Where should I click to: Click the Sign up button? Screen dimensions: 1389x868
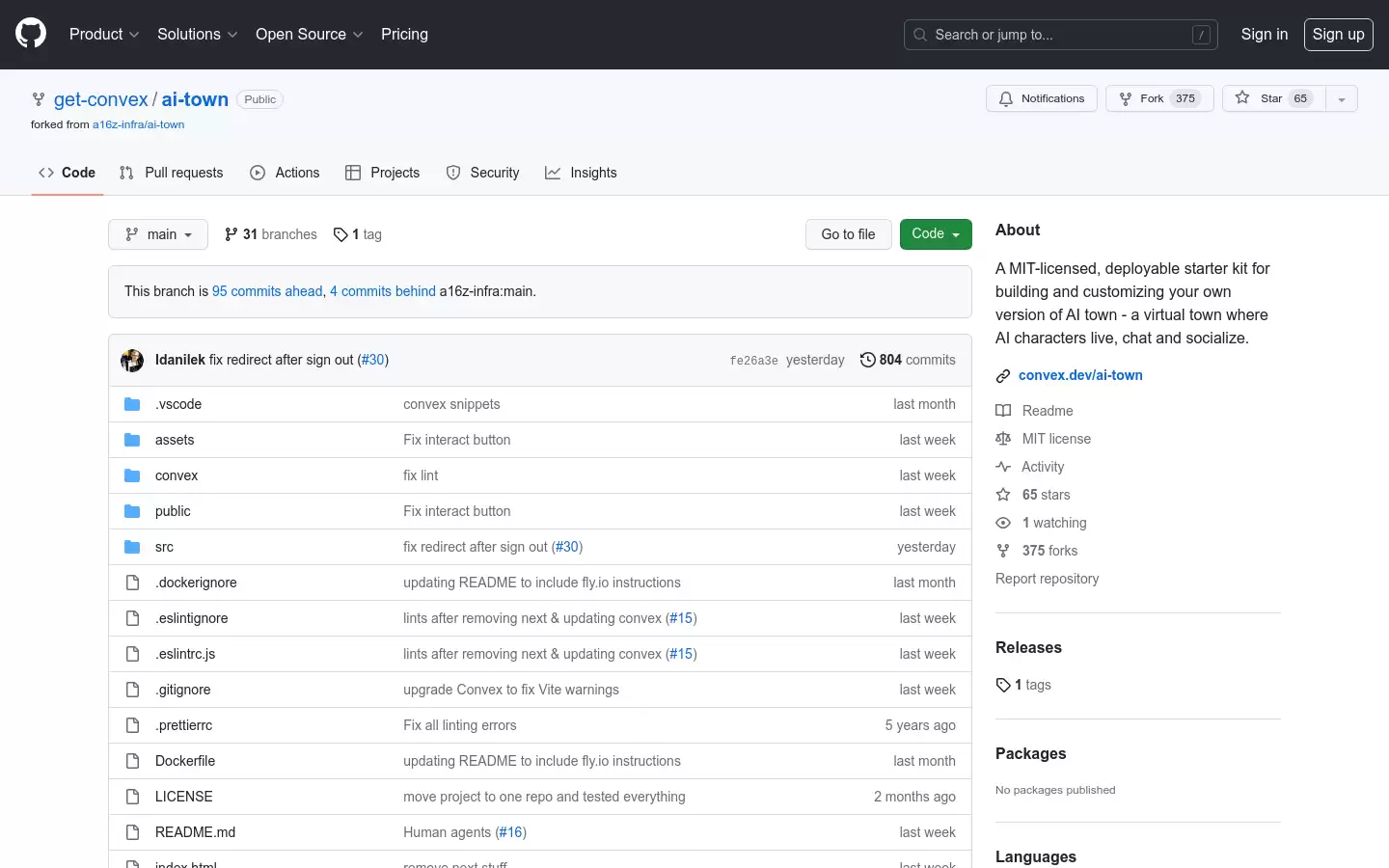pyautogui.click(x=1339, y=35)
